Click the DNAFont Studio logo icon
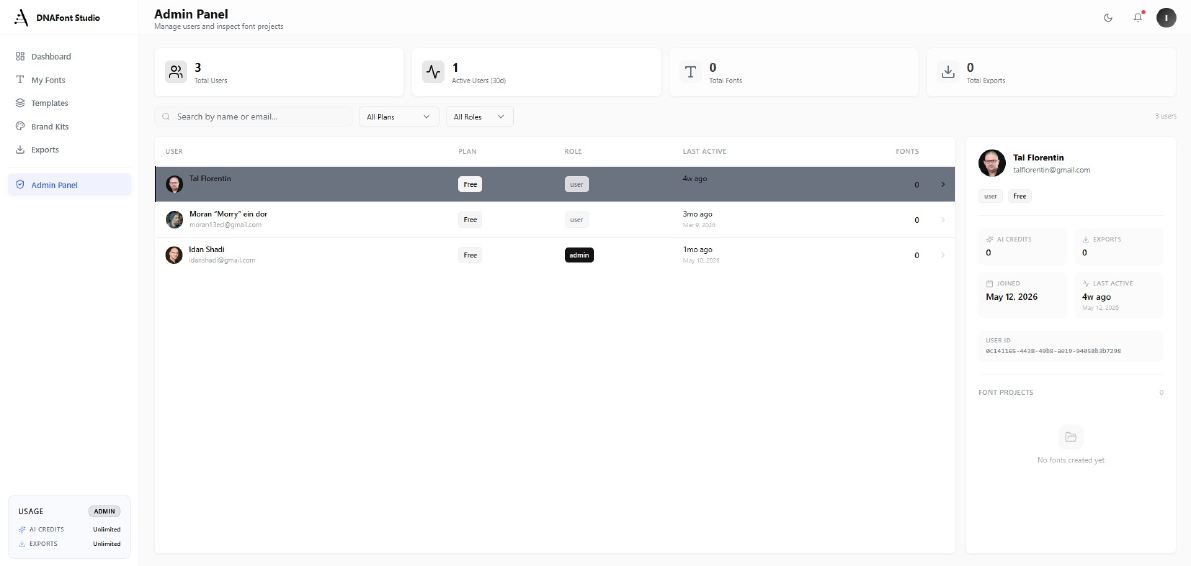This screenshot has height=566, width=1191. click(x=21, y=17)
